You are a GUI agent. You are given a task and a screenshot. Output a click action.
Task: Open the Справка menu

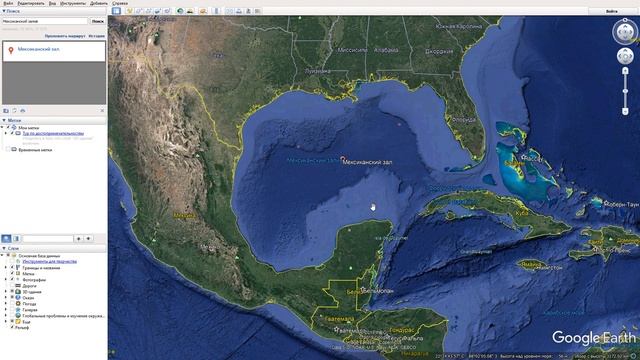click(x=120, y=3)
